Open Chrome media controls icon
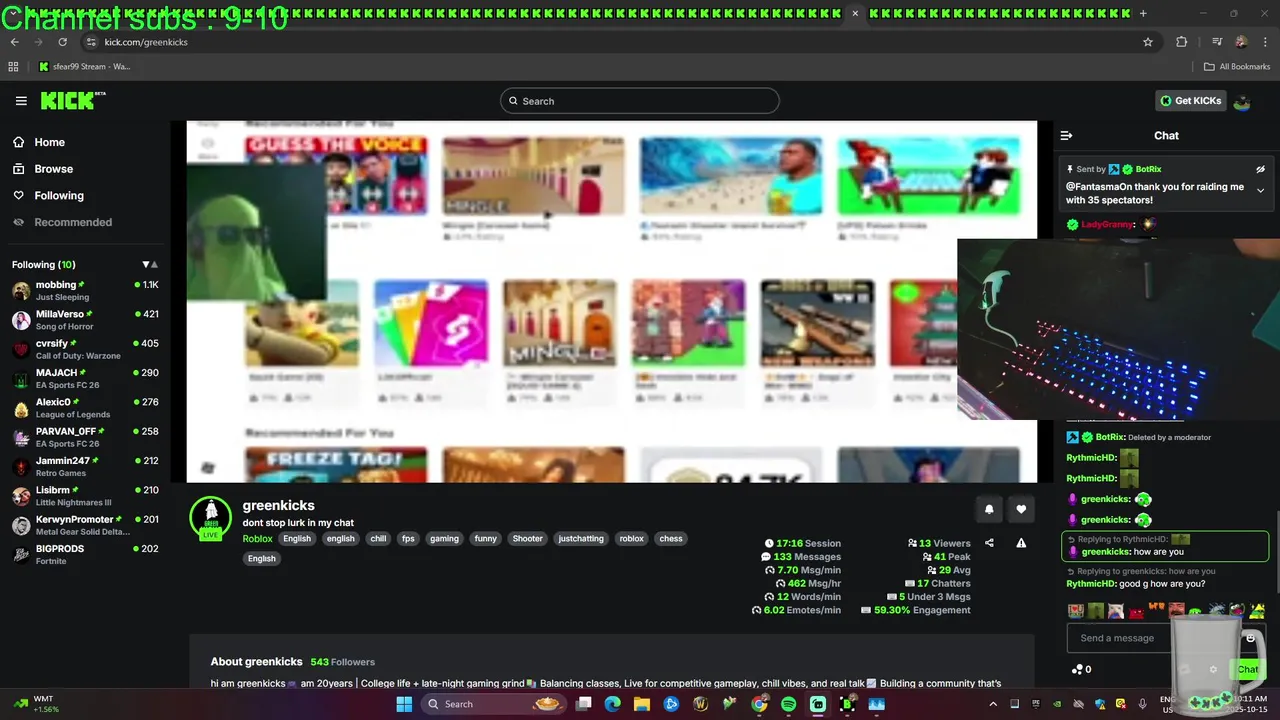 tap(1217, 42)
